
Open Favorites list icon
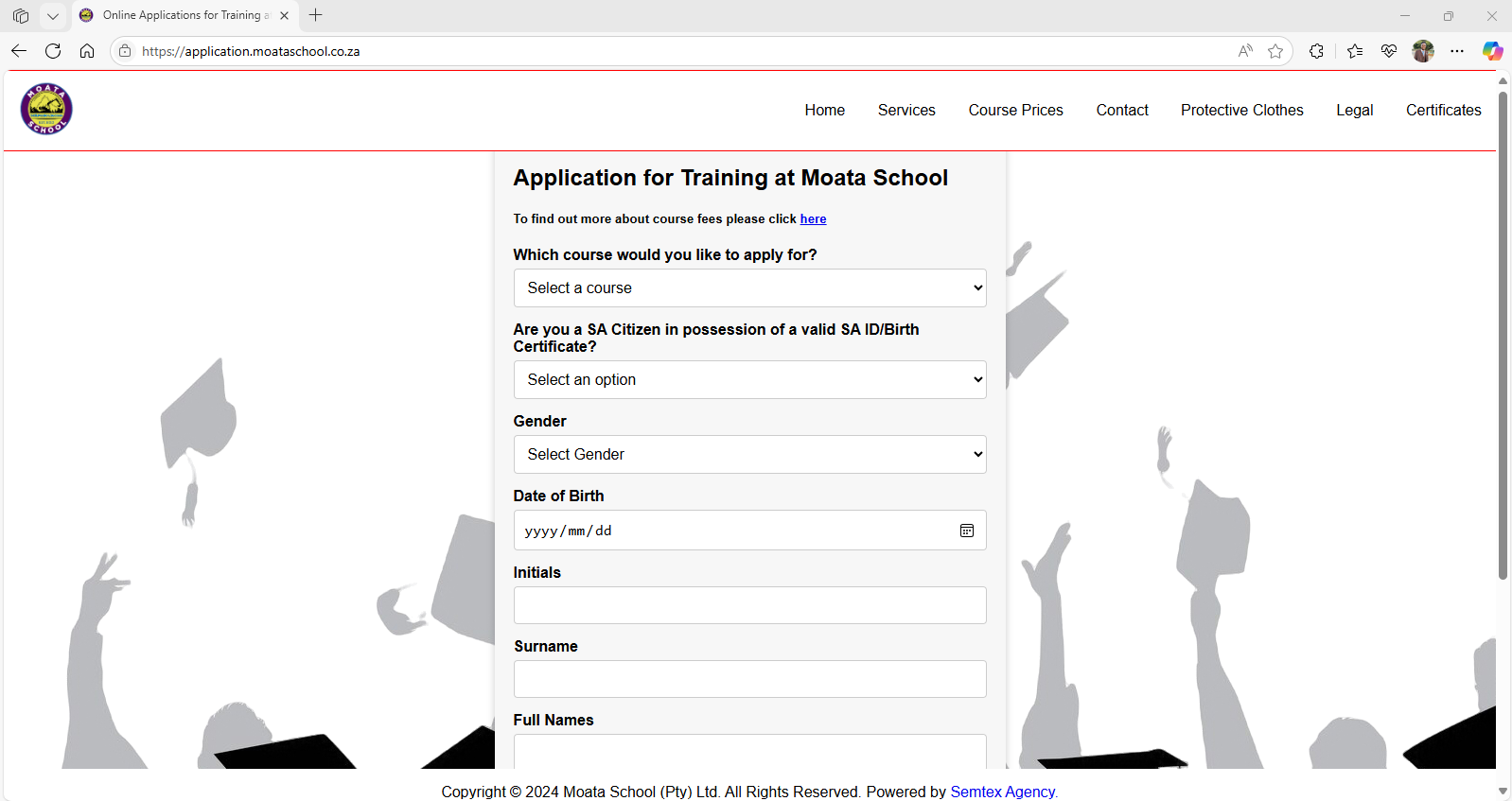point(1355,51)
